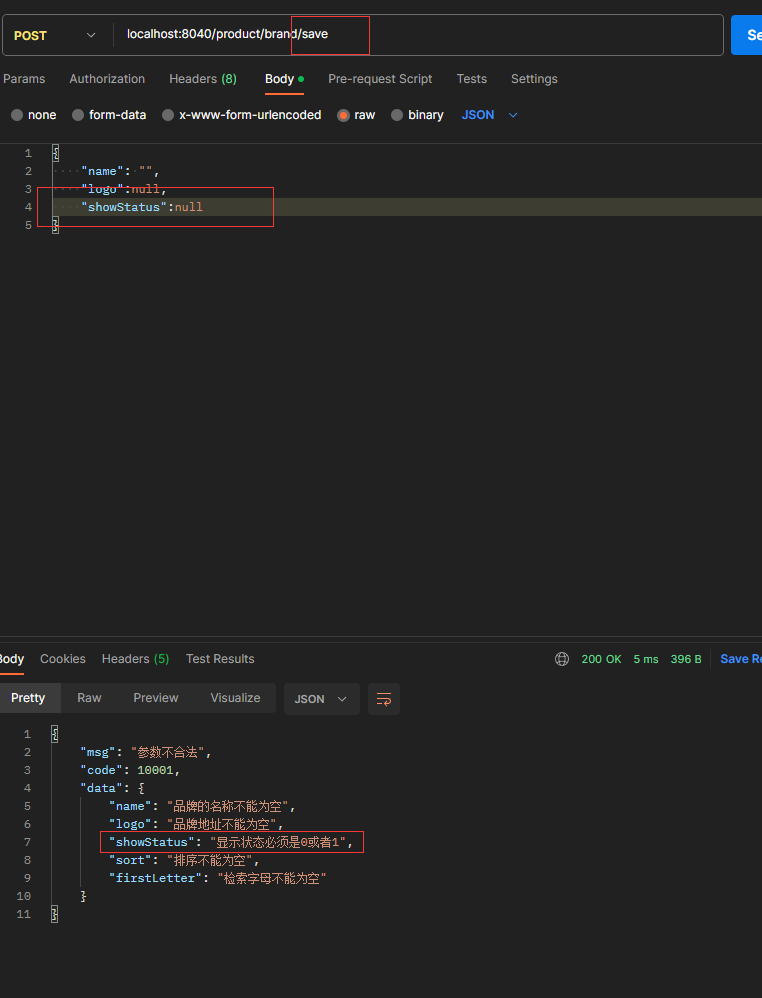Viewport: 762px width, 998px height.
Task: Switch to the Tests tab
Action: [472, 79]
